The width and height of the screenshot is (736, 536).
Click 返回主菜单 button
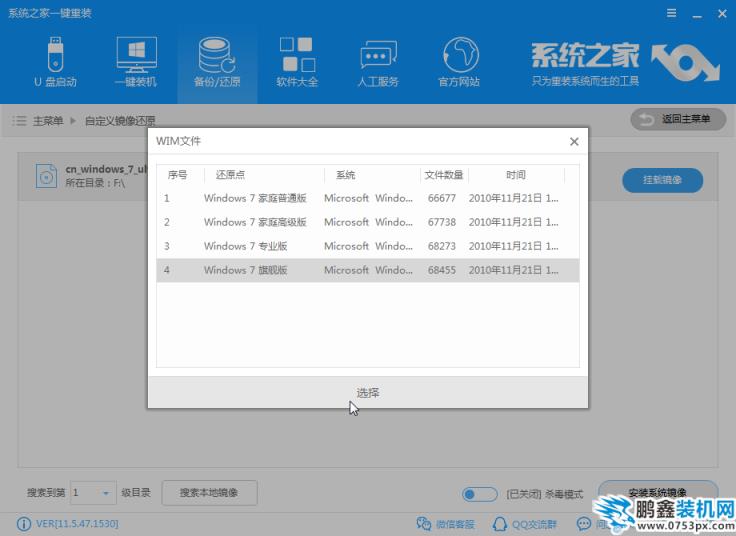click(x=678, y=119)
